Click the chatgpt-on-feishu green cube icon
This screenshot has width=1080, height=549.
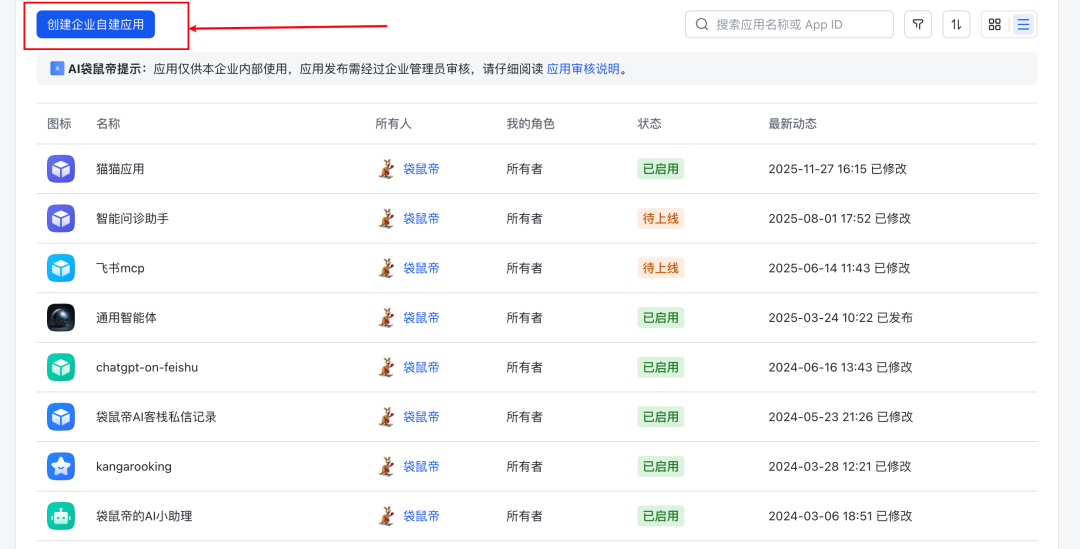[61, 367]
